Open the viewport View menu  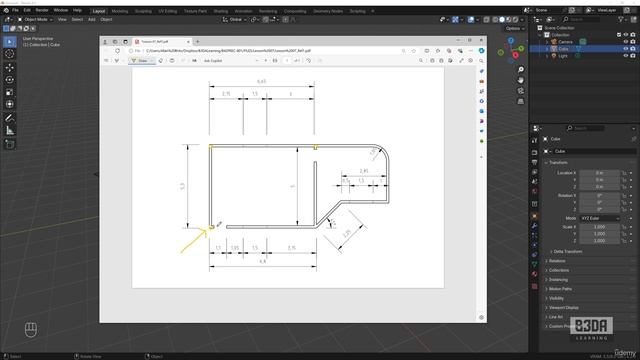(x=62, y=19)
